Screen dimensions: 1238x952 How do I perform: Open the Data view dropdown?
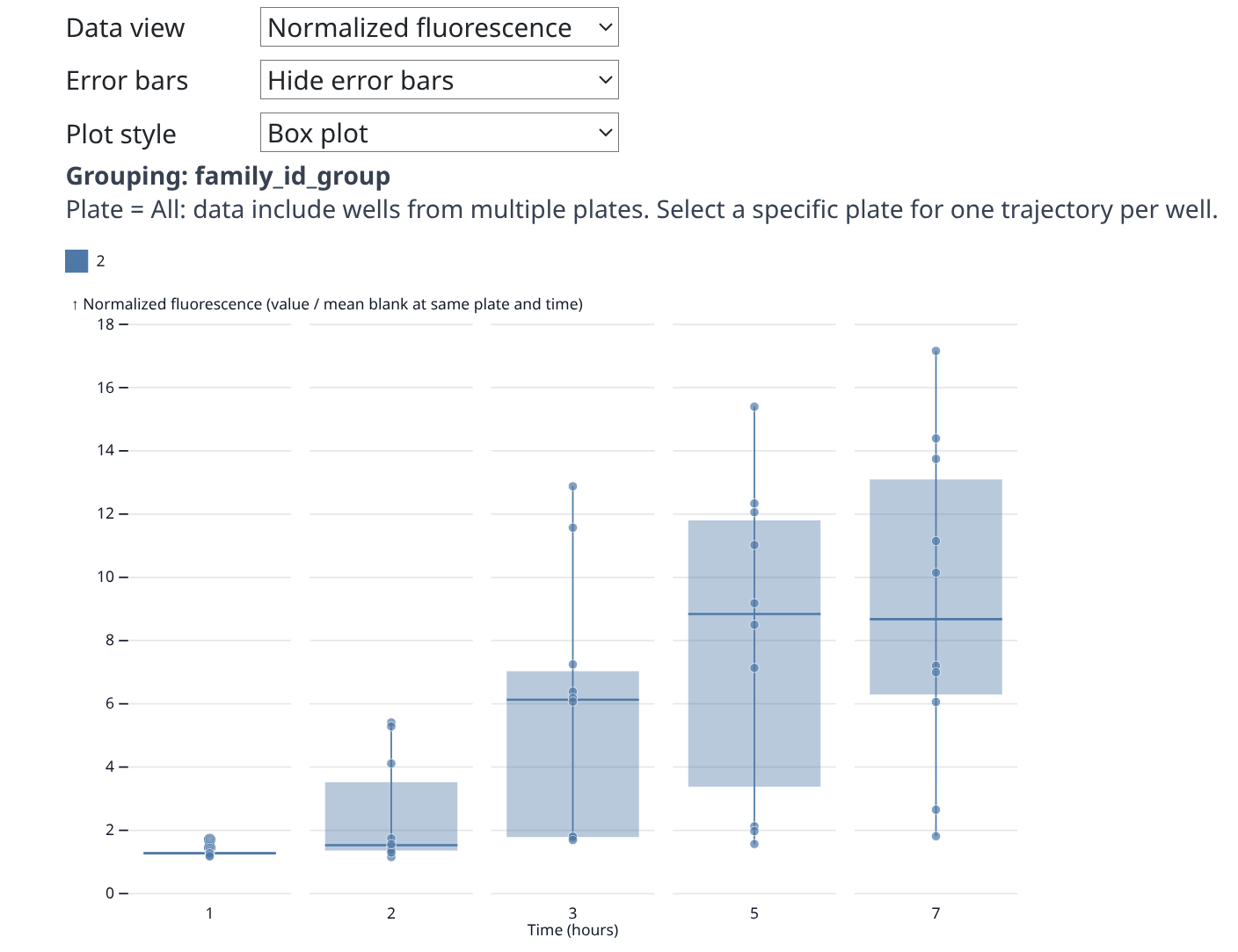pyautogui.click(x=439, y=27)
